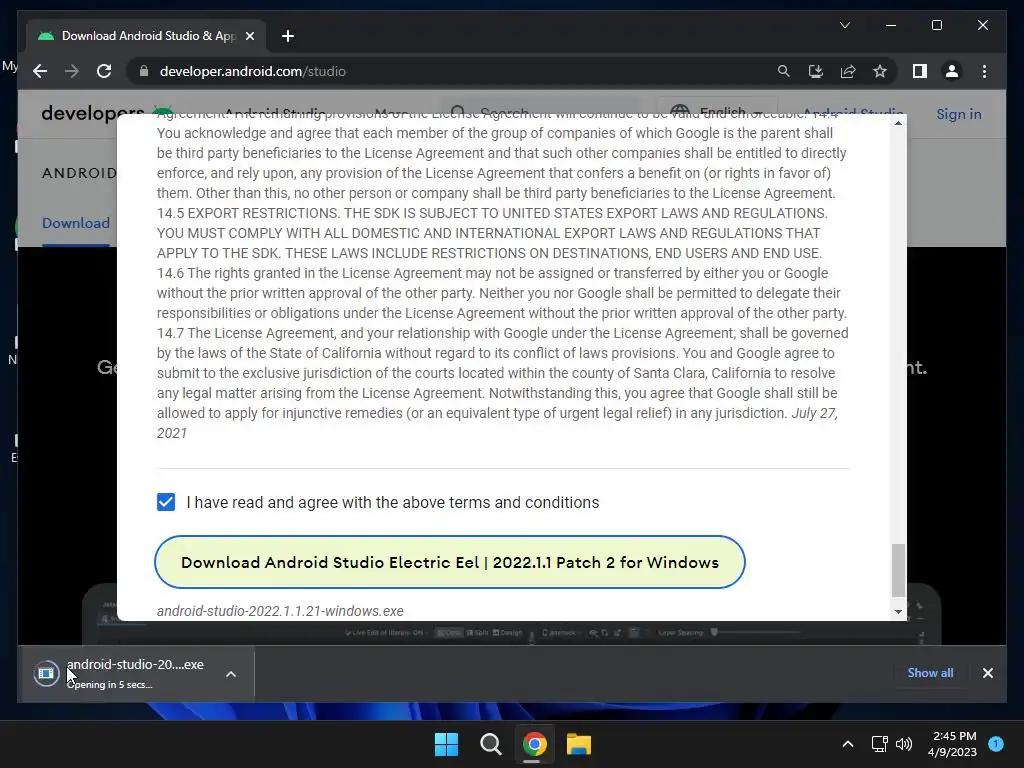The height and width of the screenshot is (768, 1024).
Task: Close the downloads bar
Action: [x=987, y=673]
